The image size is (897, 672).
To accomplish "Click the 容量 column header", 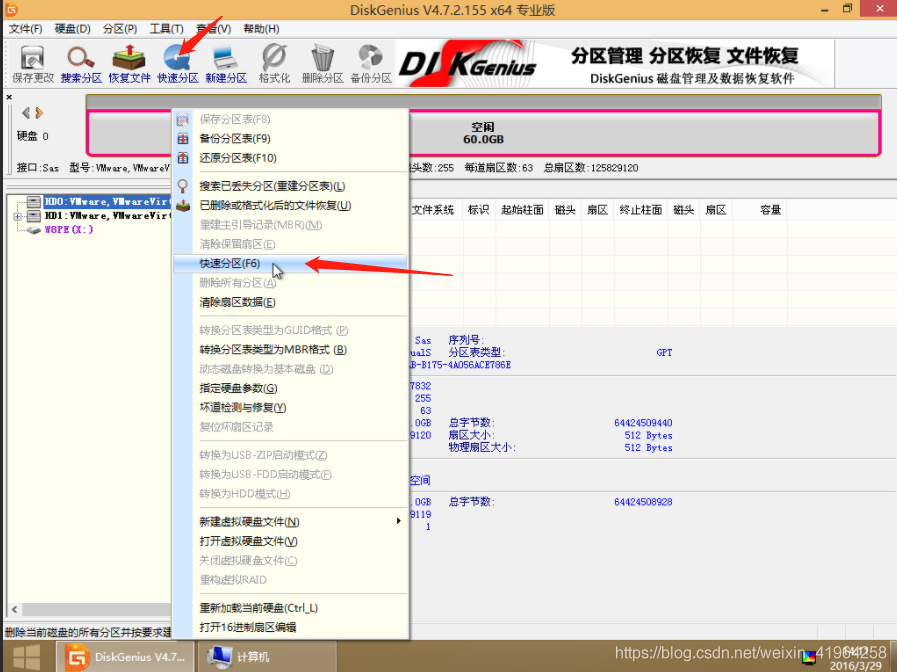I will (x=770, y=210).
